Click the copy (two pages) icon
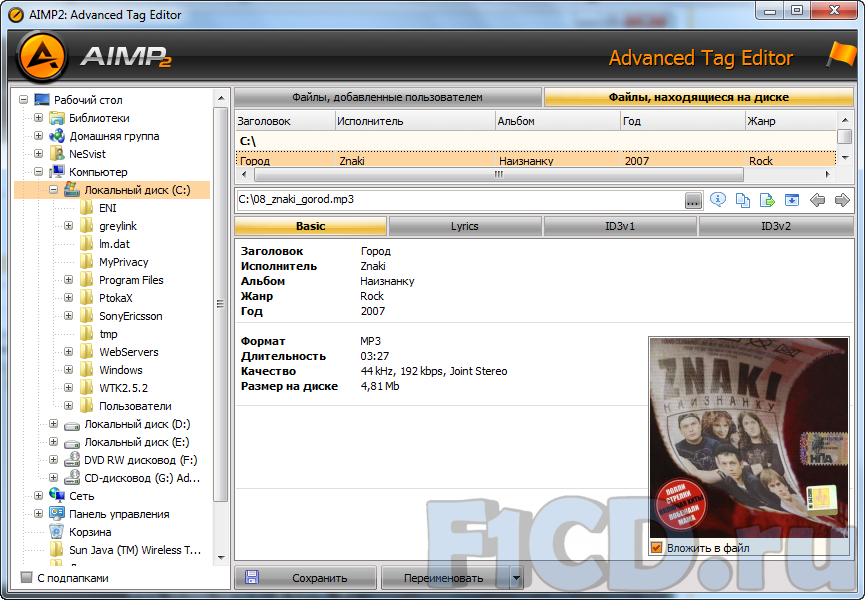 point(743,200)
